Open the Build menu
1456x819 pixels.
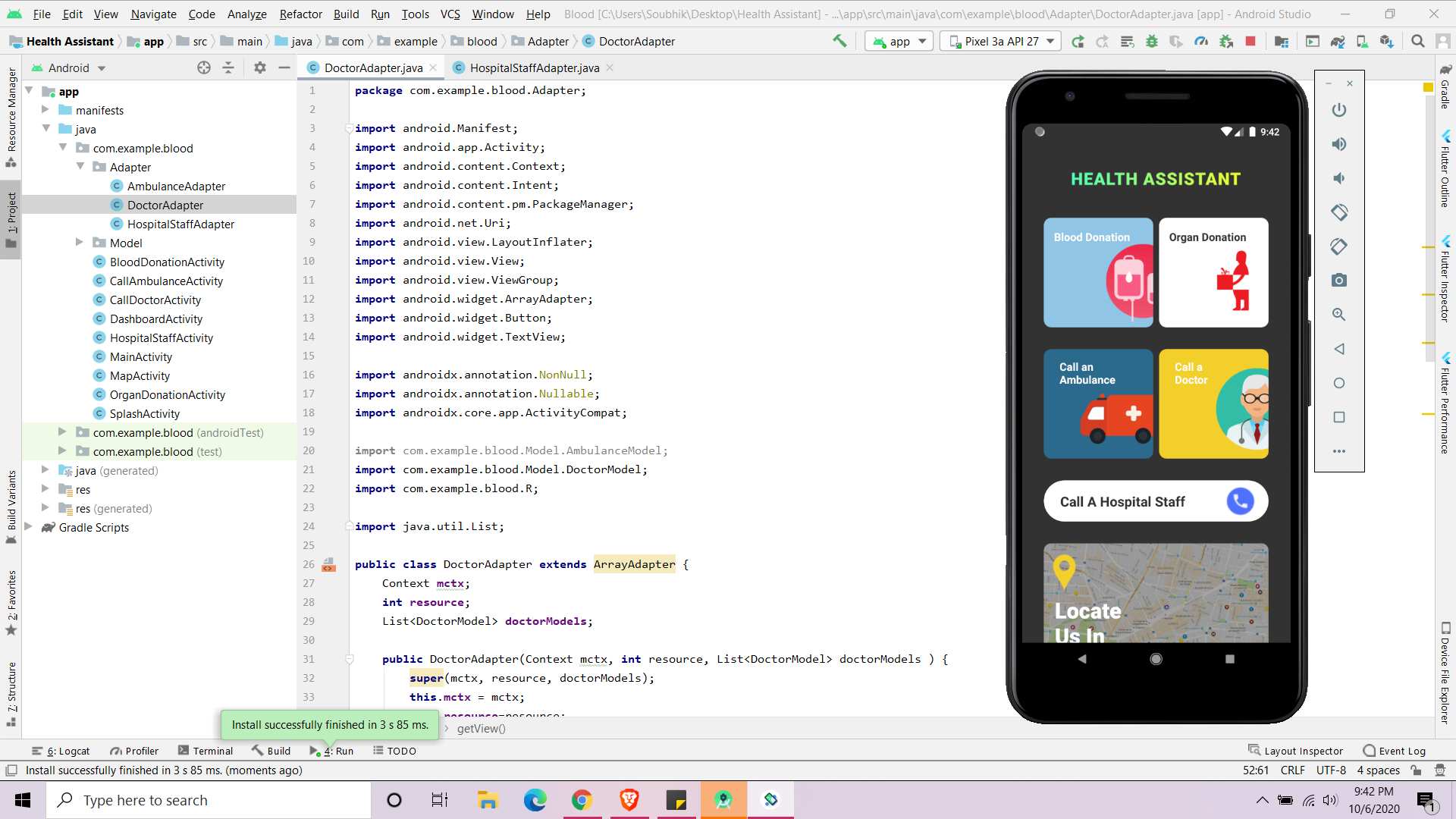coord(346,14)
